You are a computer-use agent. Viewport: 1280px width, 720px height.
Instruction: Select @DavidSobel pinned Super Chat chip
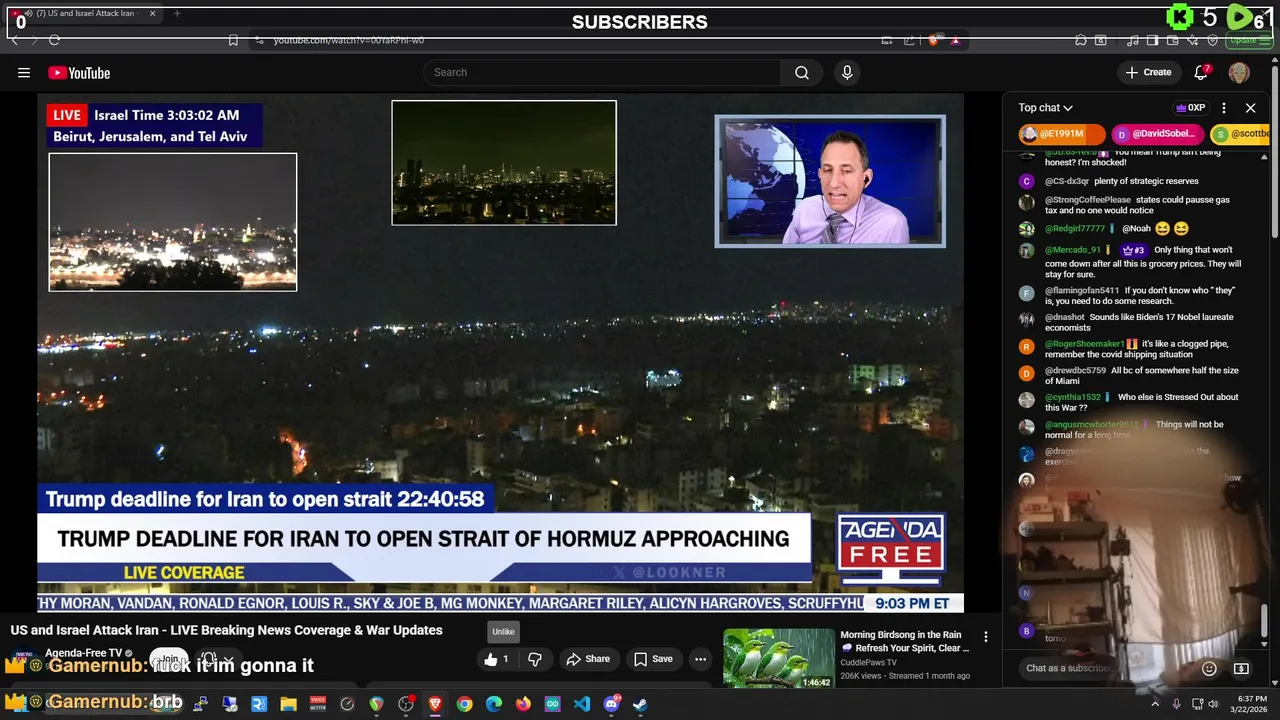click(x=1156, y=134)
